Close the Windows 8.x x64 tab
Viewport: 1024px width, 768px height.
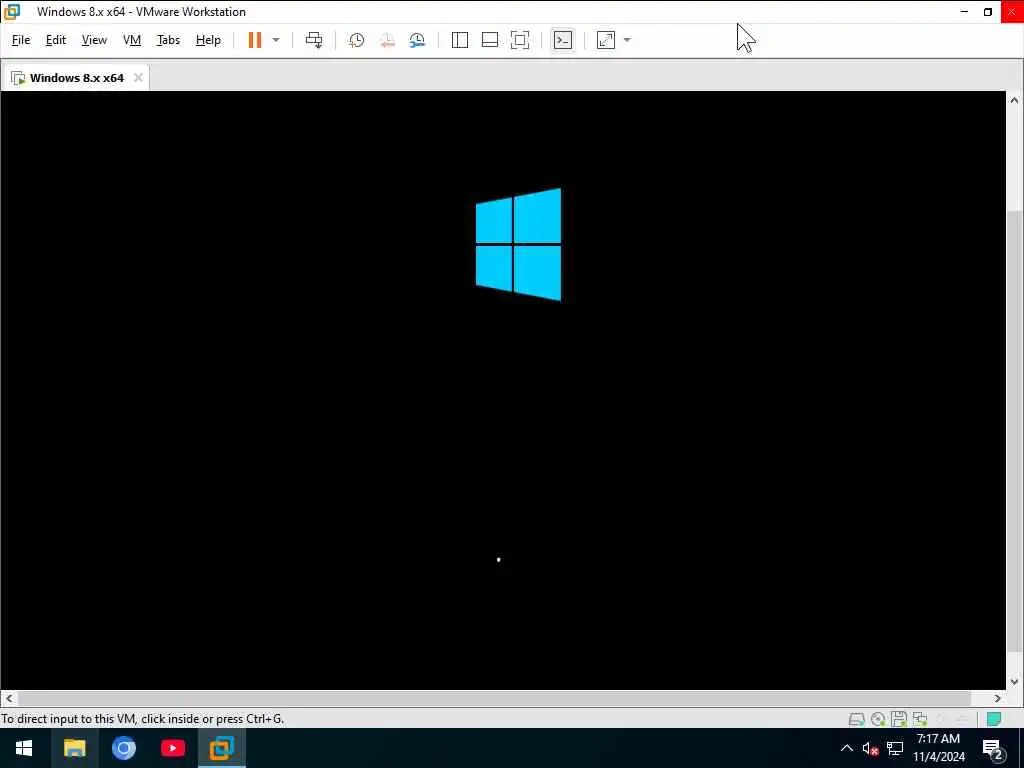click(138, 78)
